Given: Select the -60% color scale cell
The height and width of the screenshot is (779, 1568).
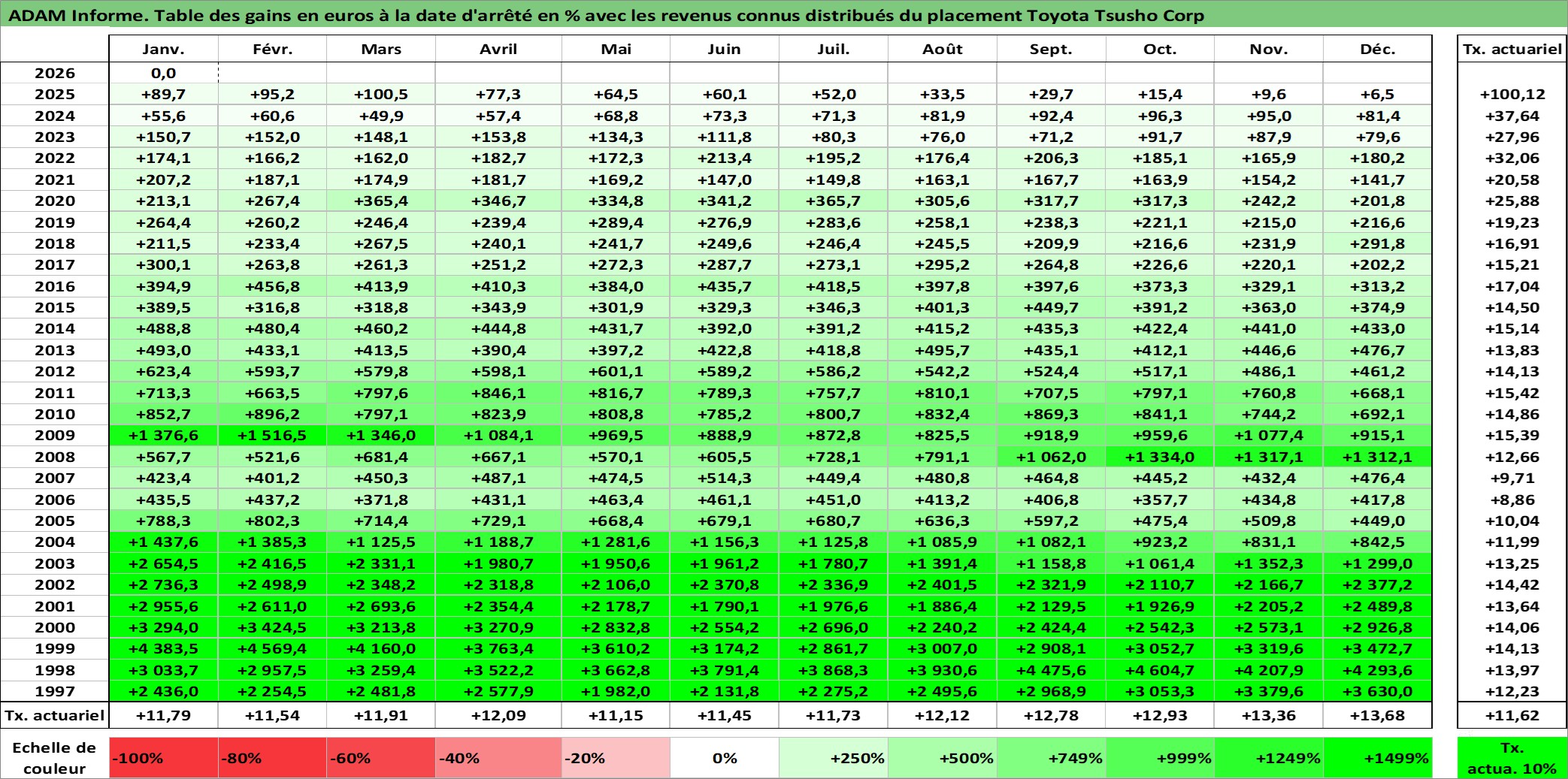Looking at the screenshot, I should (x=381, y=758).
